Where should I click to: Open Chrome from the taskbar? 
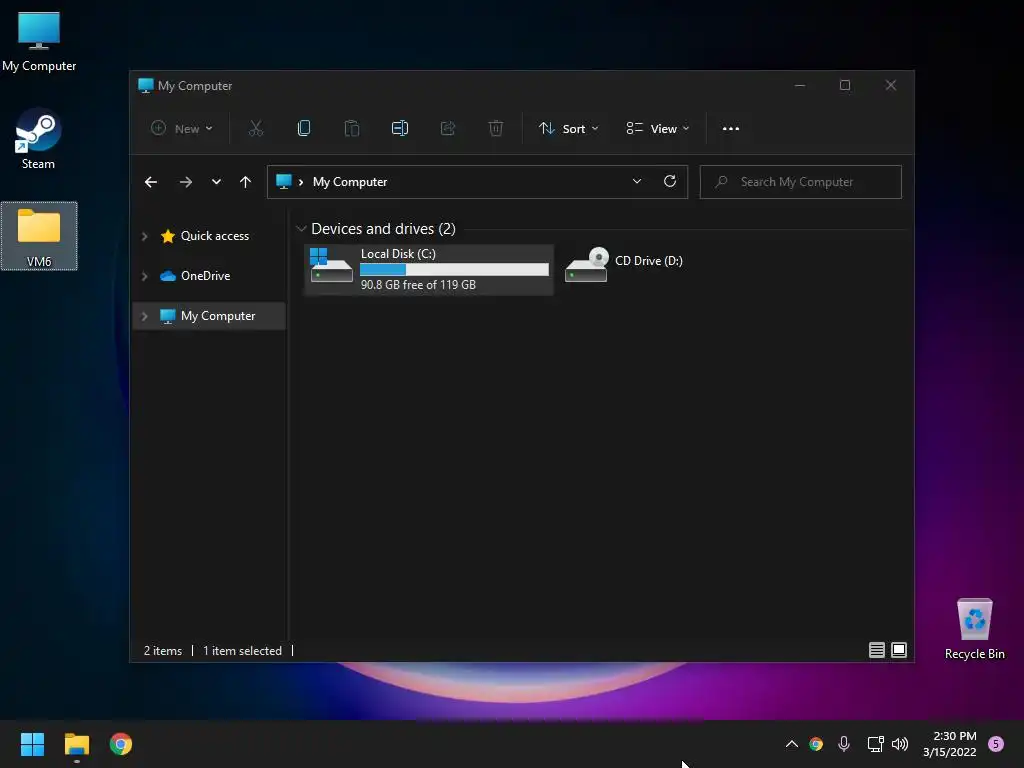(x=121, y=744)
